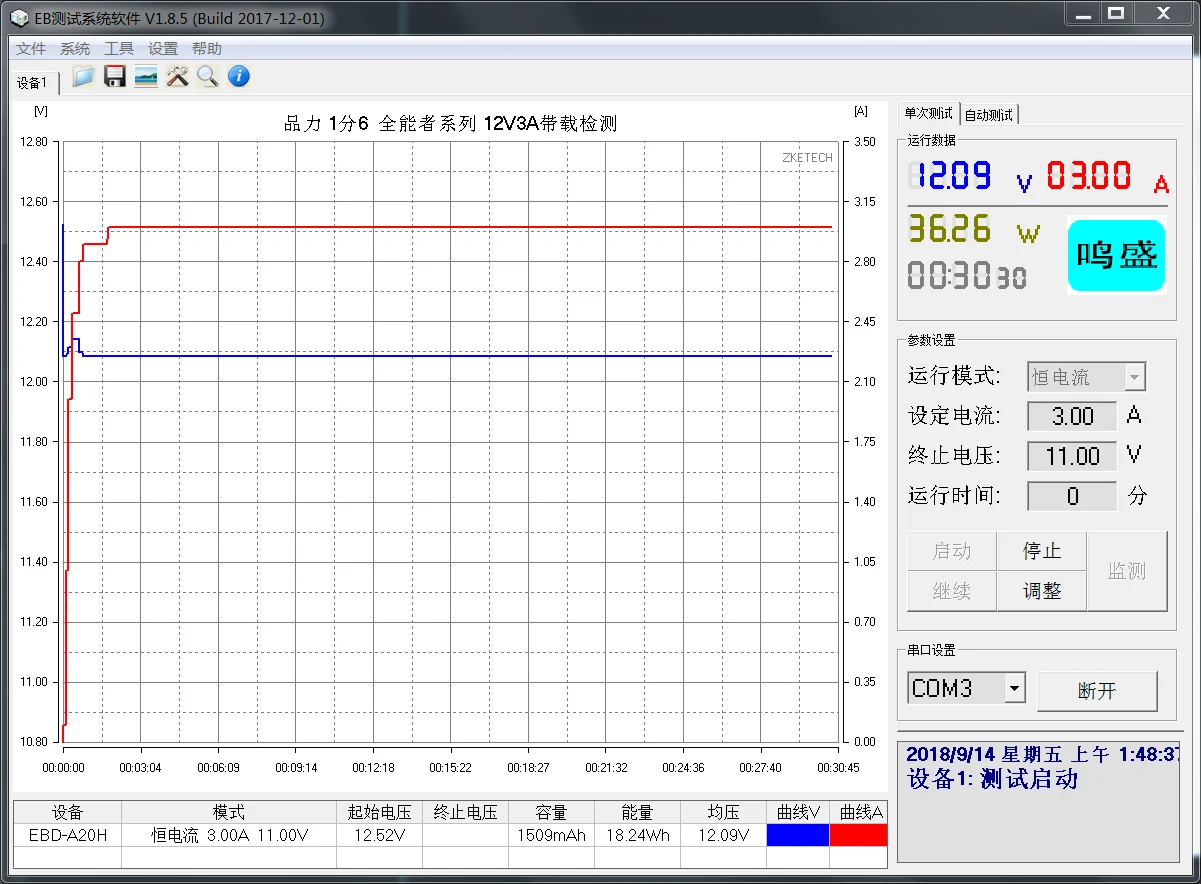This screenshot has width=1201, height=884.
Task: Open the 文件 menu
Action: click(31, 49)
